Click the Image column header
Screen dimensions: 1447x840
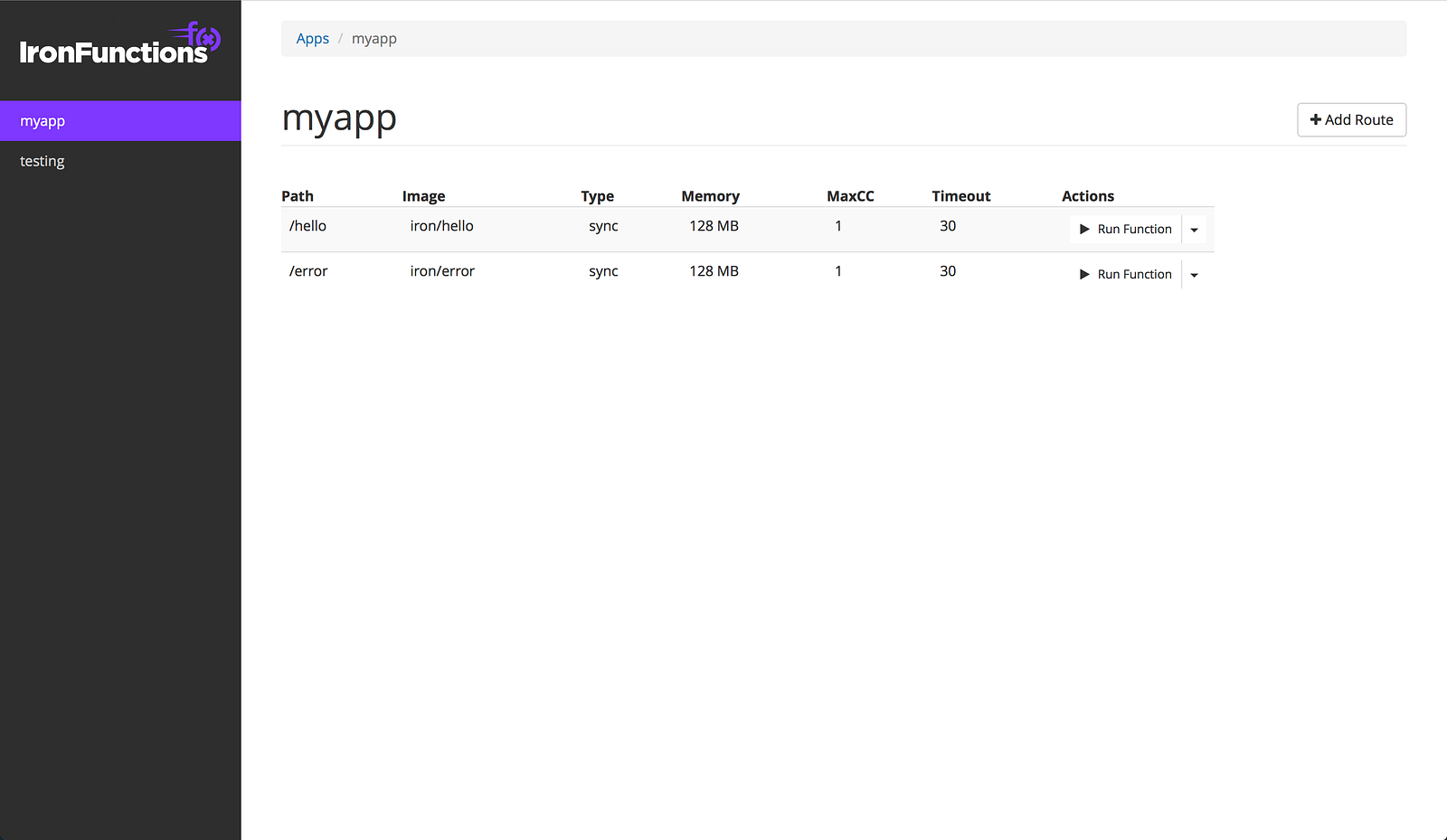424,196
